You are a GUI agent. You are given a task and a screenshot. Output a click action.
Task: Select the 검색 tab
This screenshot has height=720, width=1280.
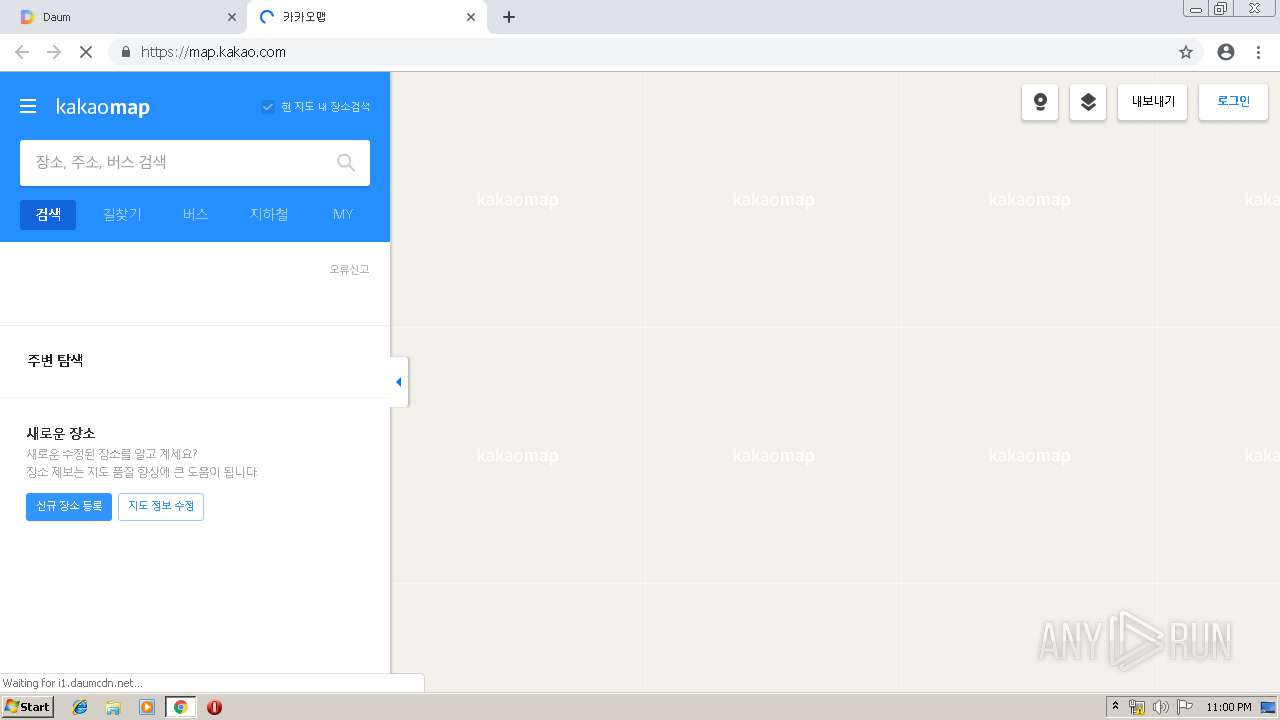(x=48, y=214)
